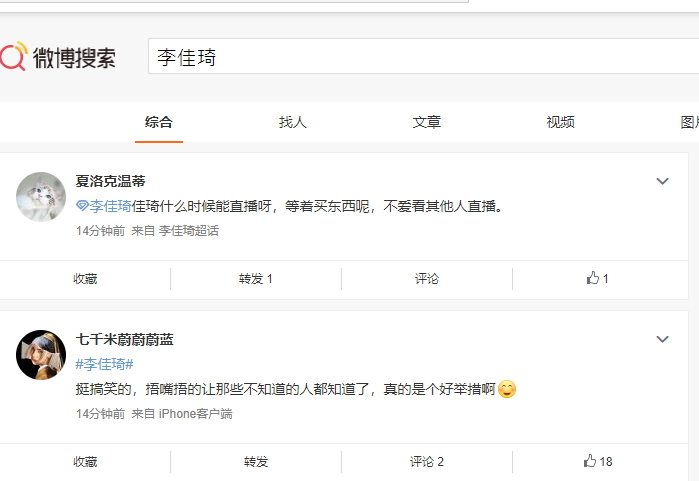The image size is (699, 481).
Task: Click the post text starting with 挺搞笑的
Action: click(285, 389)
